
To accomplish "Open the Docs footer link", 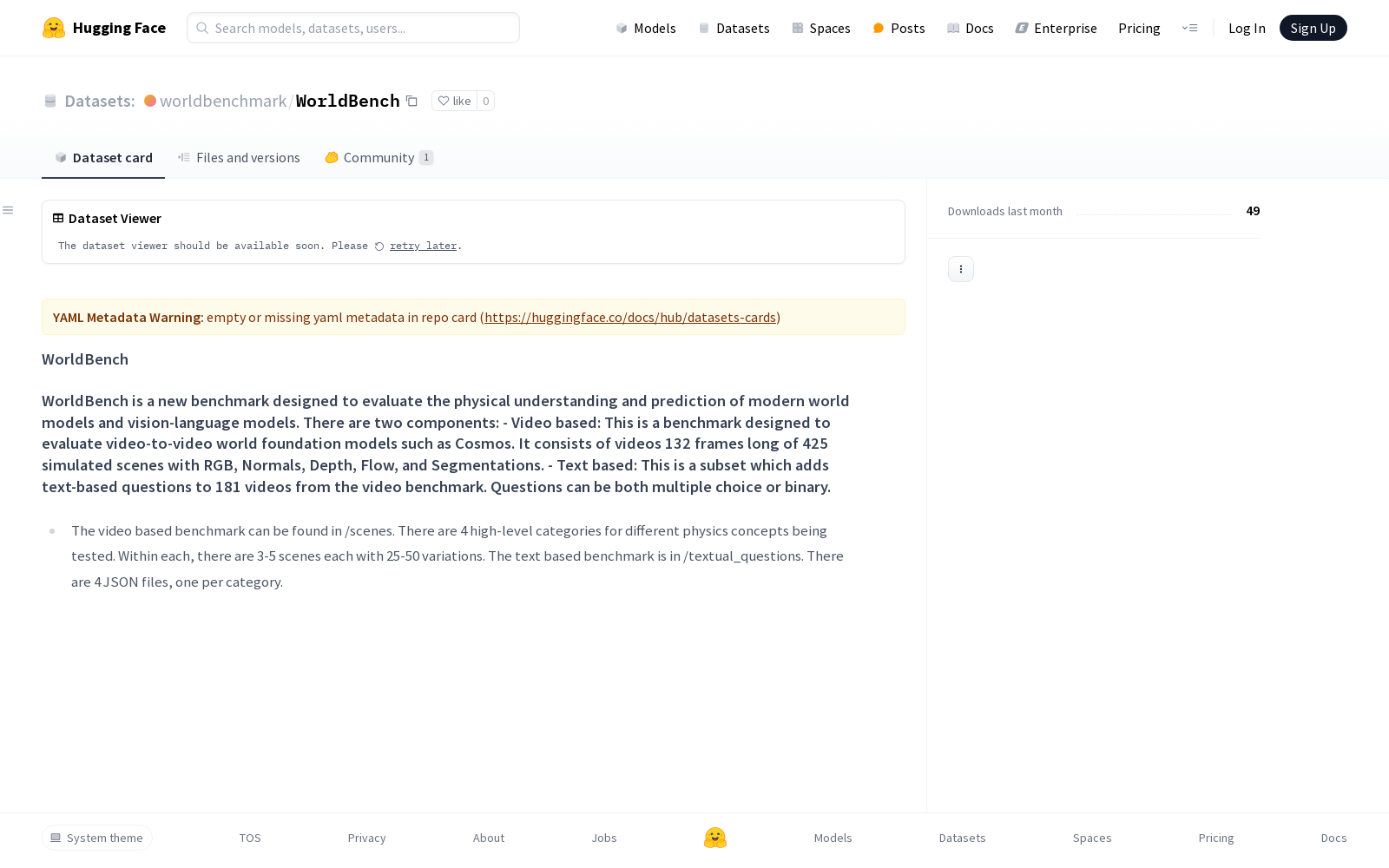I will (1334, 838).
